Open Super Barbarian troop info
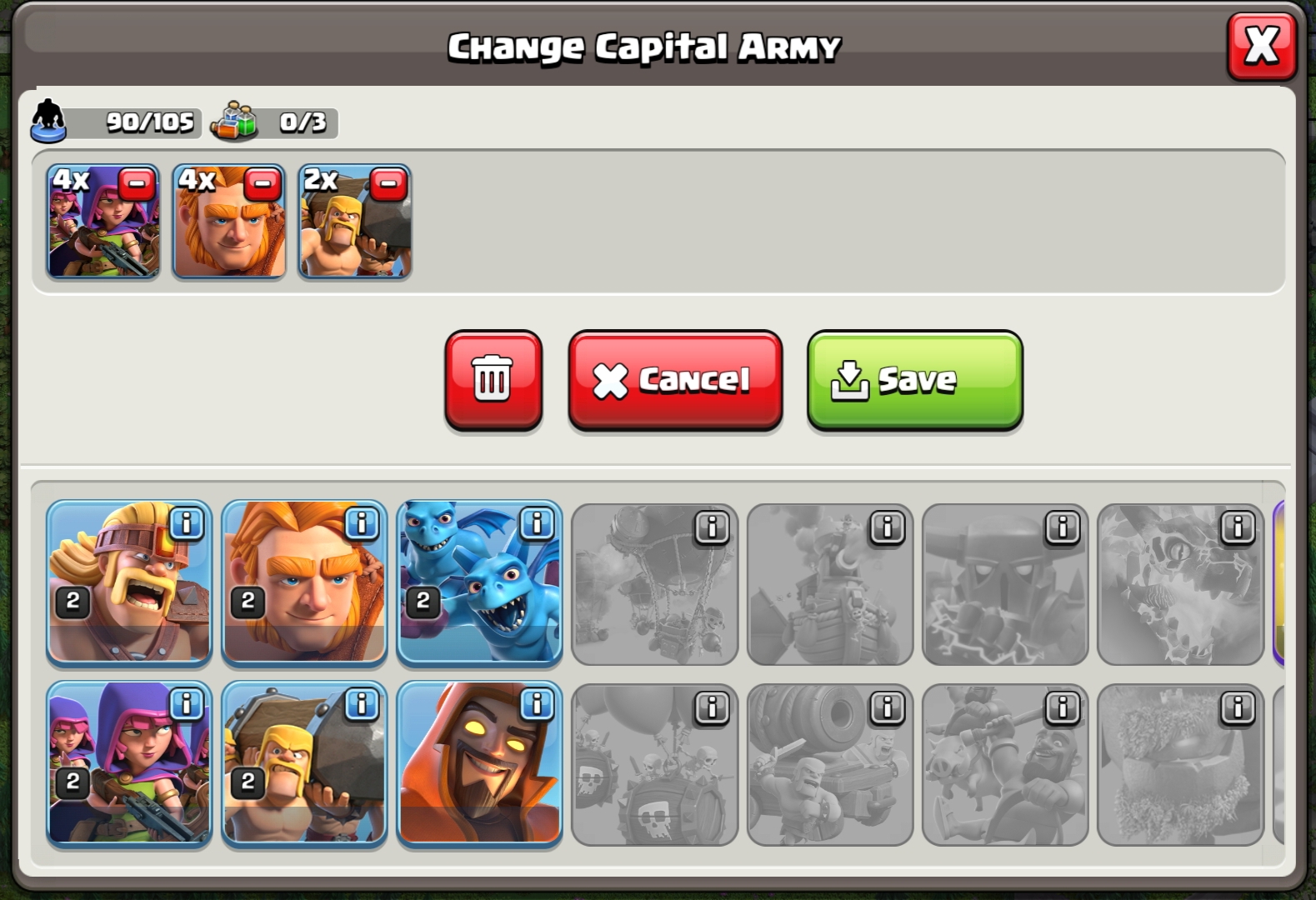Screen dimensions: 1316x900 click(186, 523)
